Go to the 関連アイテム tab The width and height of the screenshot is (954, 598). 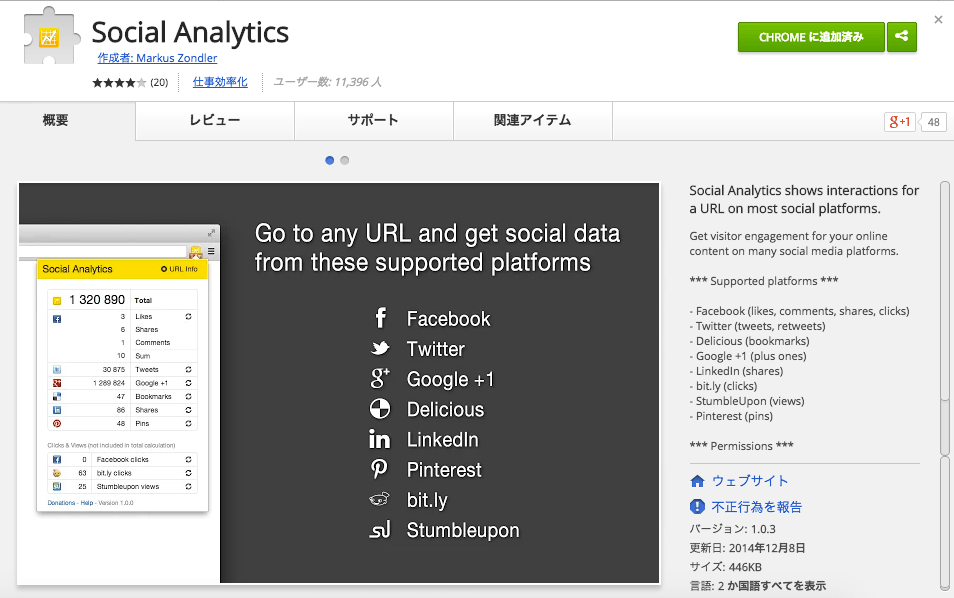(532, 120)
